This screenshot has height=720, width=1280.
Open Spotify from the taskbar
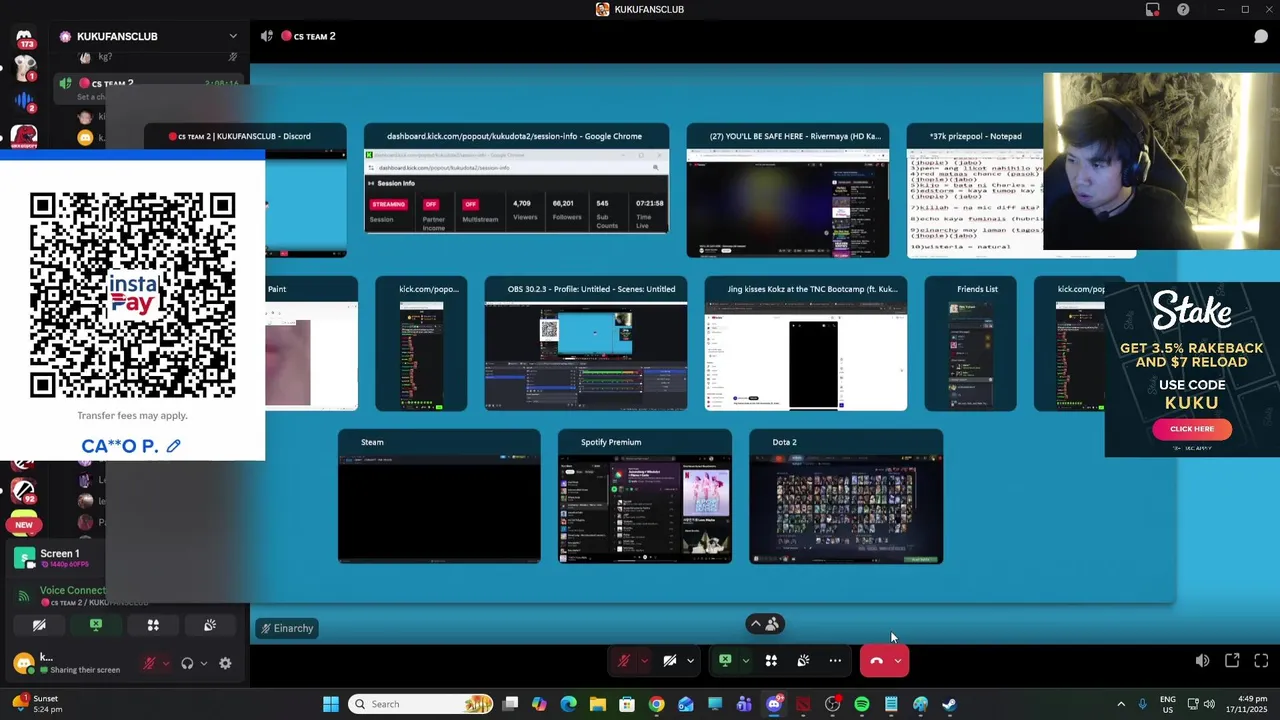(862, 704)
